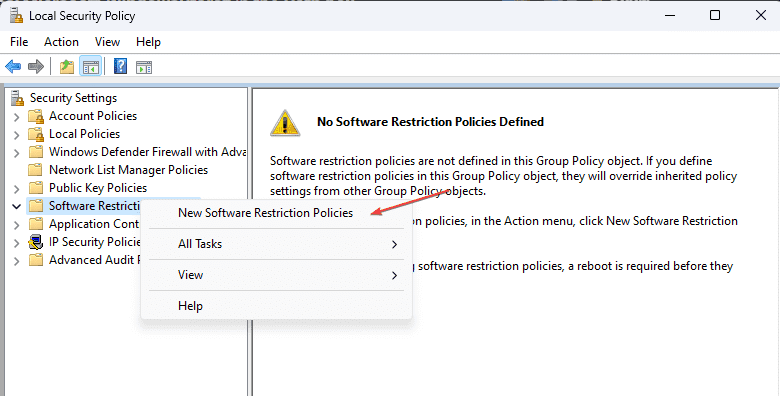
Task: Select Help in the context menu
Action: point(277,306)
